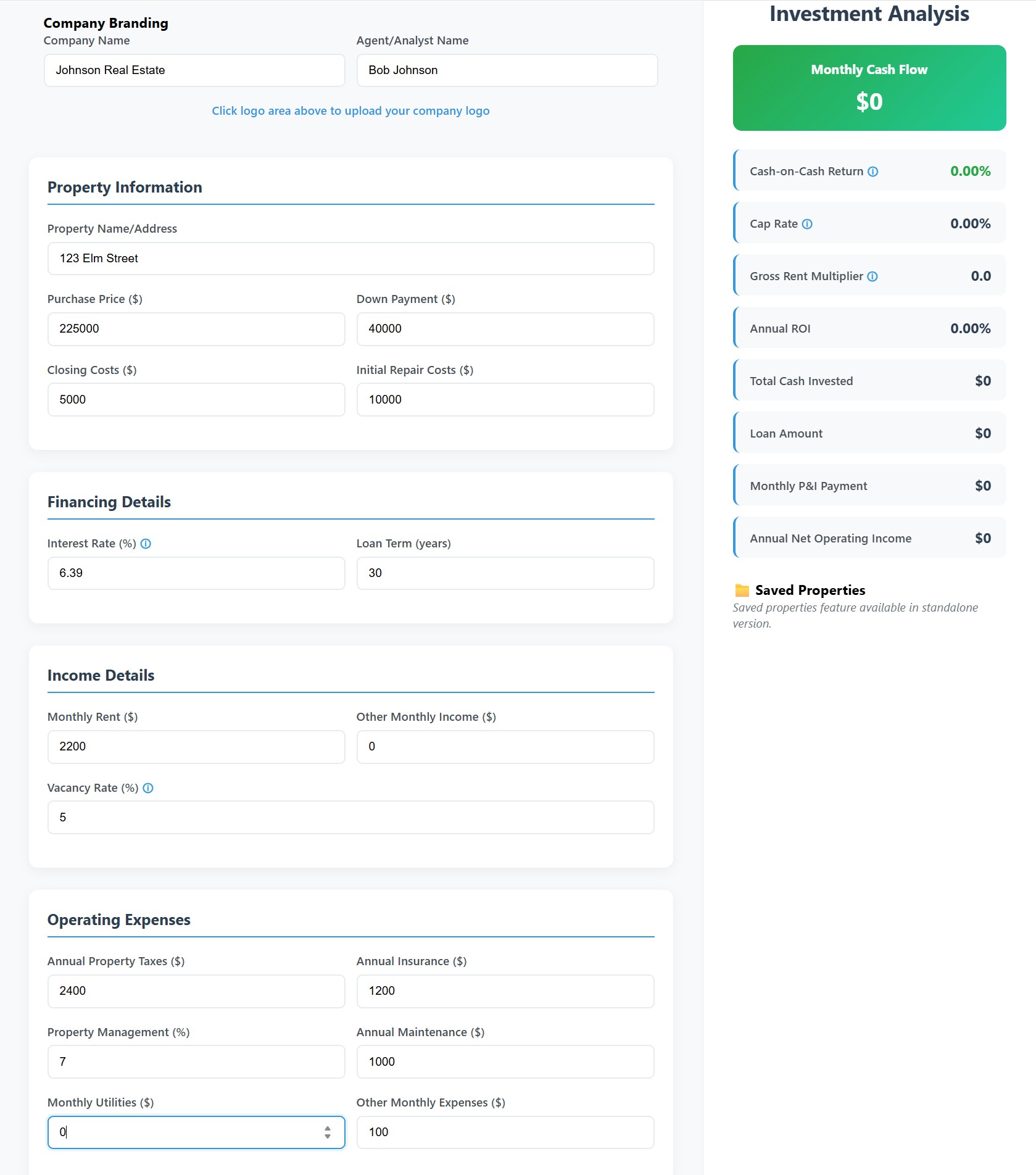Increment the Monthly Utilities value with the stepper

pos(328,1129)
